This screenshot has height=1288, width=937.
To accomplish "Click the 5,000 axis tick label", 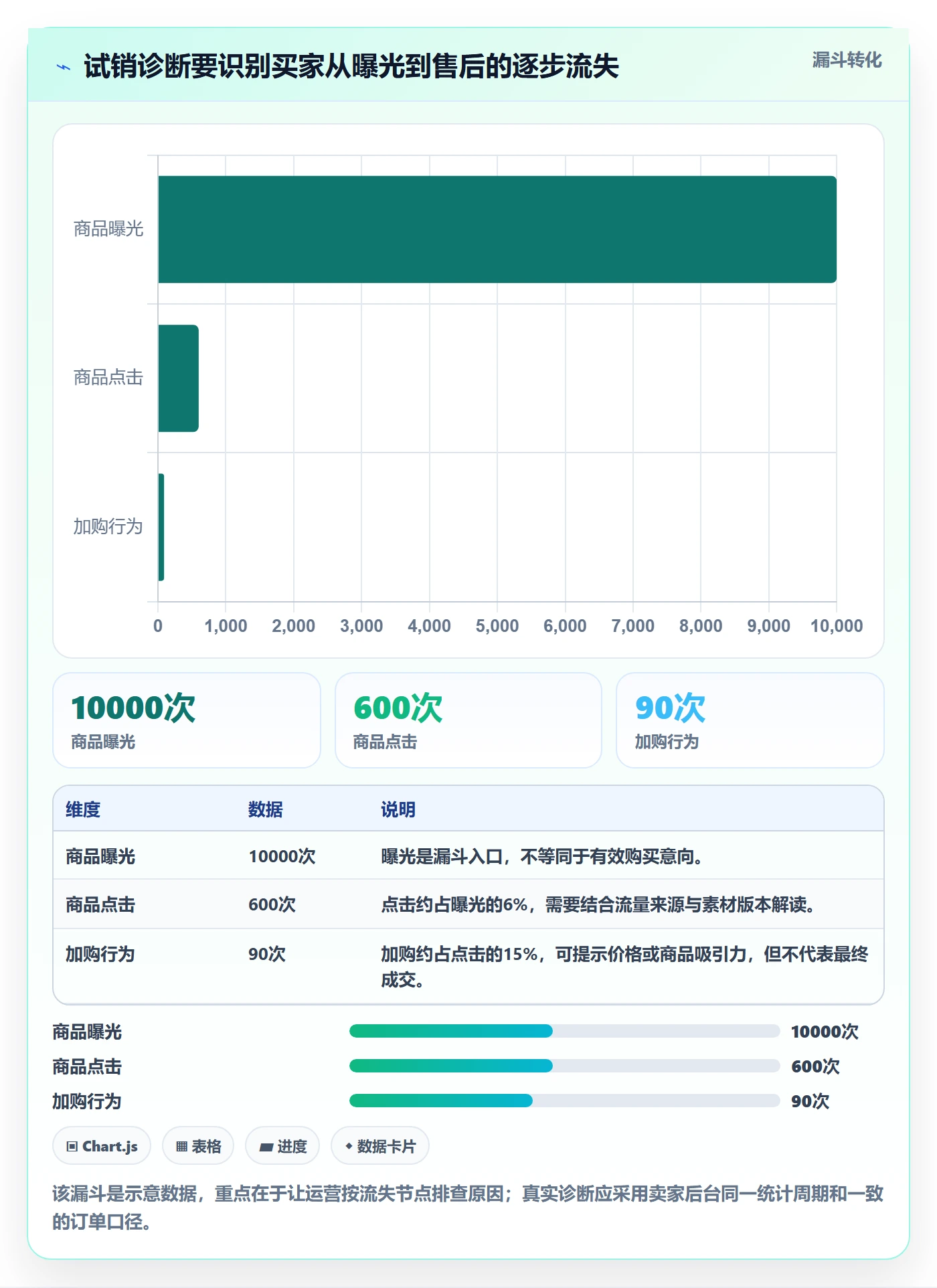I will (497, 626).
